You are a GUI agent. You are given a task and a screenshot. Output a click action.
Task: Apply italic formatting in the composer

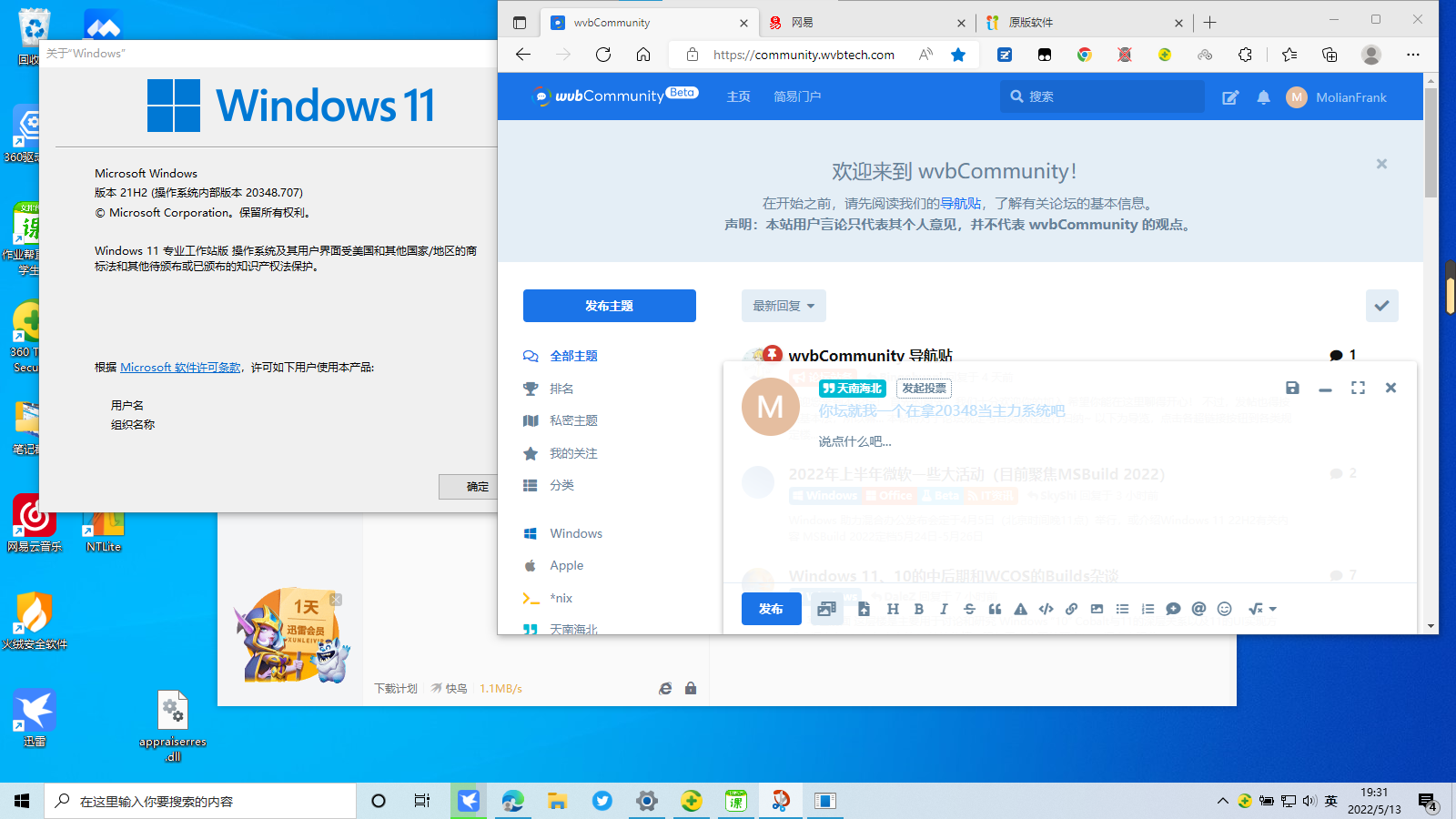(944, 609)
